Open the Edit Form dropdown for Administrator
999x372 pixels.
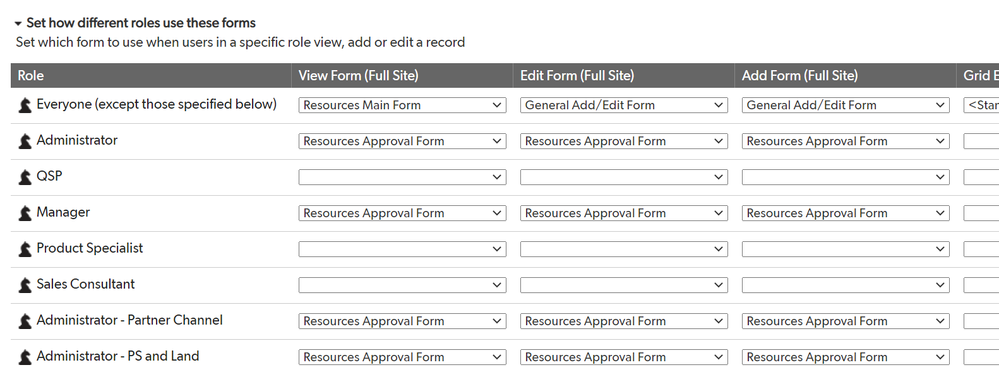pos(624,141)
